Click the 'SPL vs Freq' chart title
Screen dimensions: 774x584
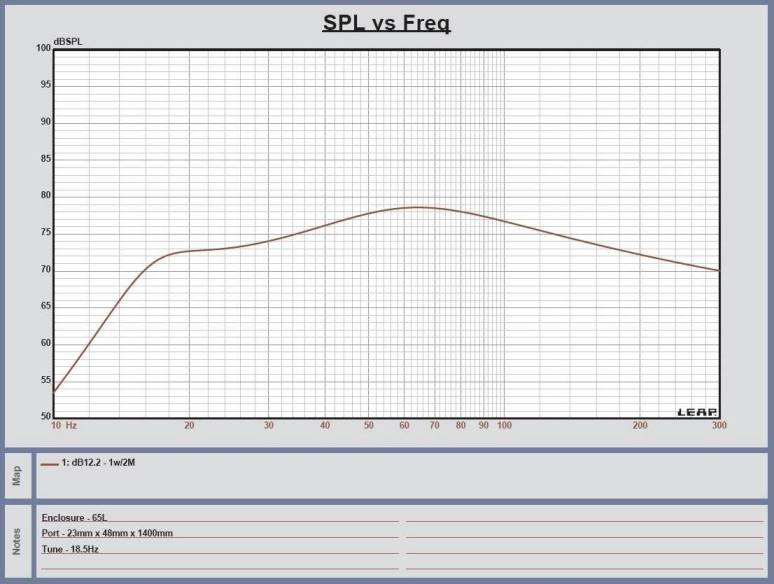click(386, 23)
